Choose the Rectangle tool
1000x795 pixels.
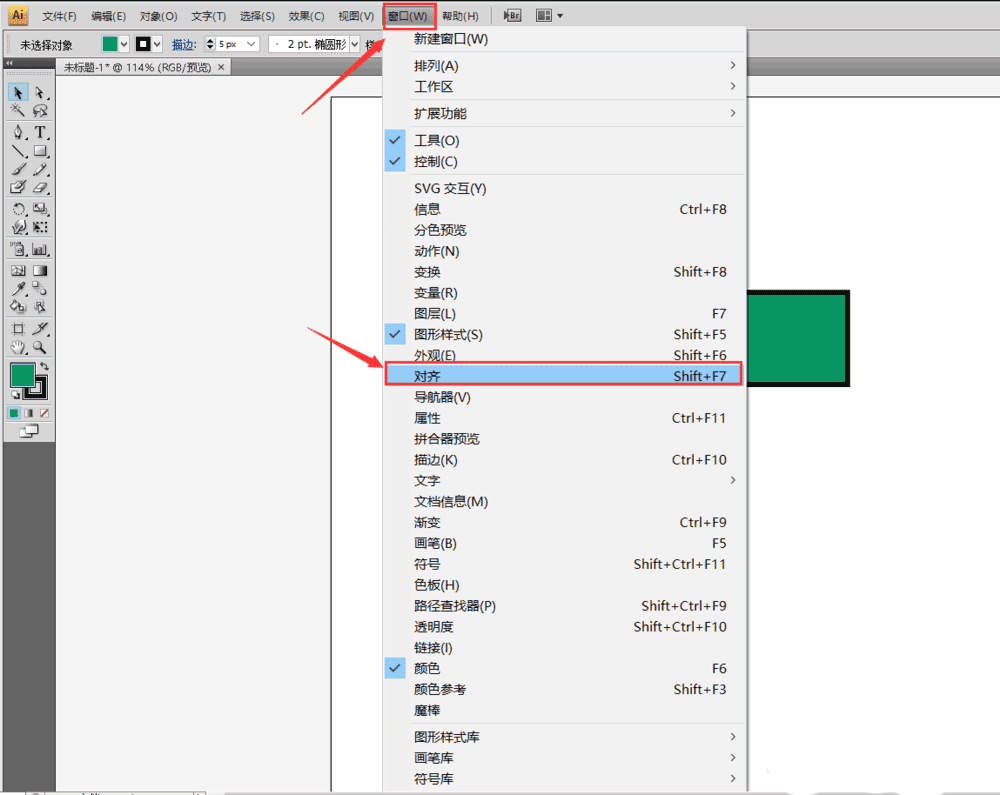(x=40, y=151)
